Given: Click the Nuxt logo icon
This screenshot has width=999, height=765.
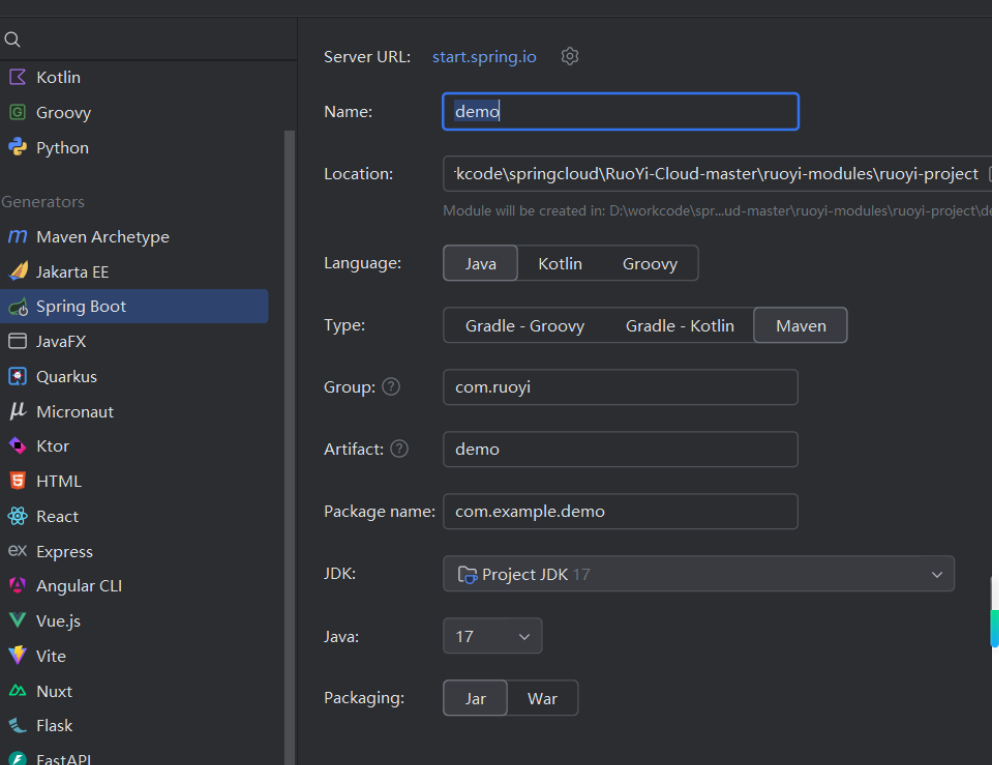Looking at the screenshot, I should [x=17, y=690].
